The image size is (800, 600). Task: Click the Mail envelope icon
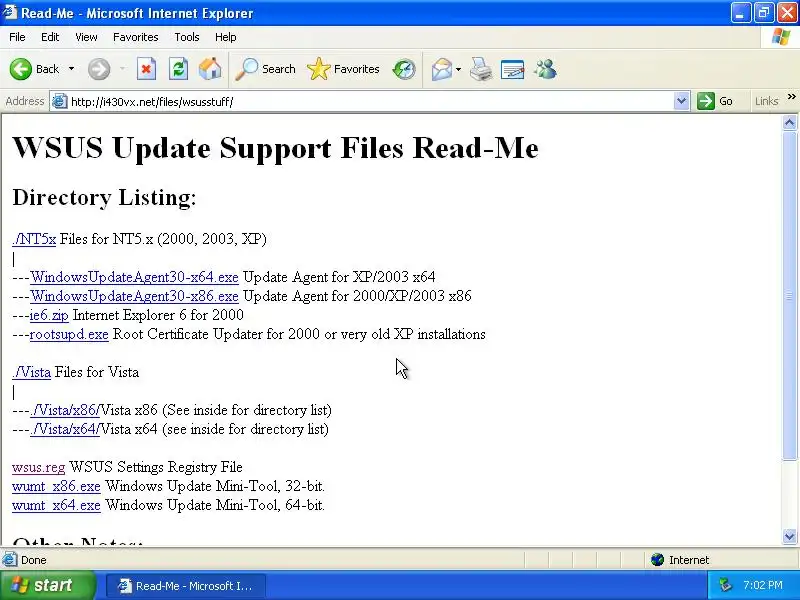[442, 69]
